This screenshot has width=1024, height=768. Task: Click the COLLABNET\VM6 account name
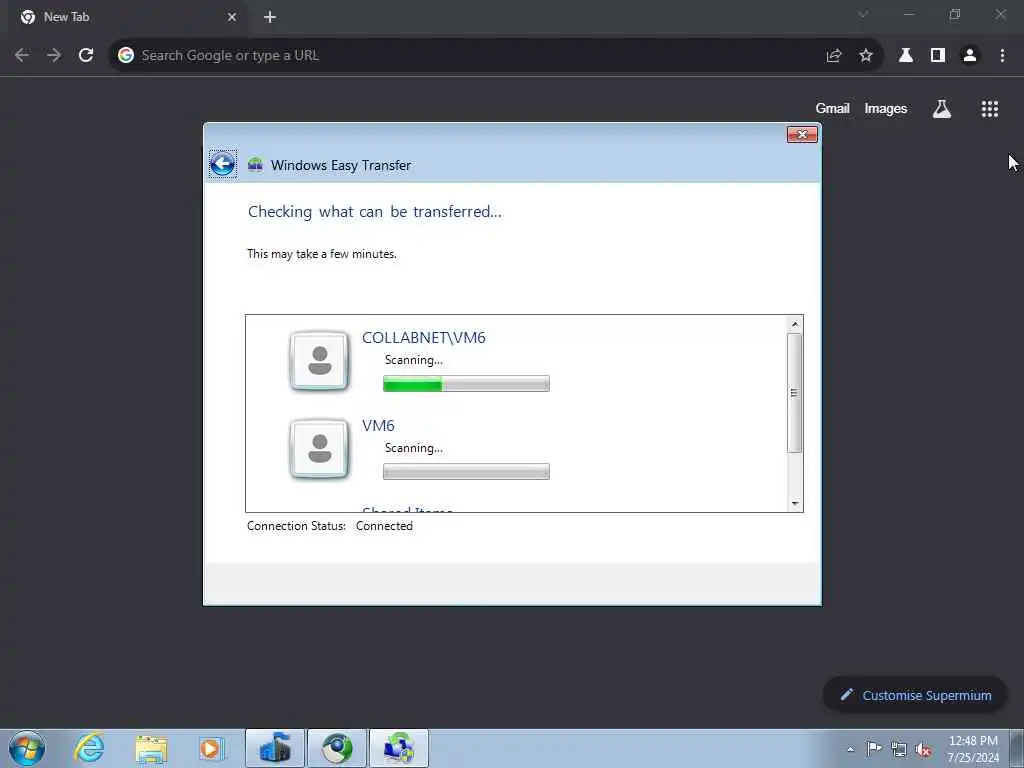click(x=424, y=338)
